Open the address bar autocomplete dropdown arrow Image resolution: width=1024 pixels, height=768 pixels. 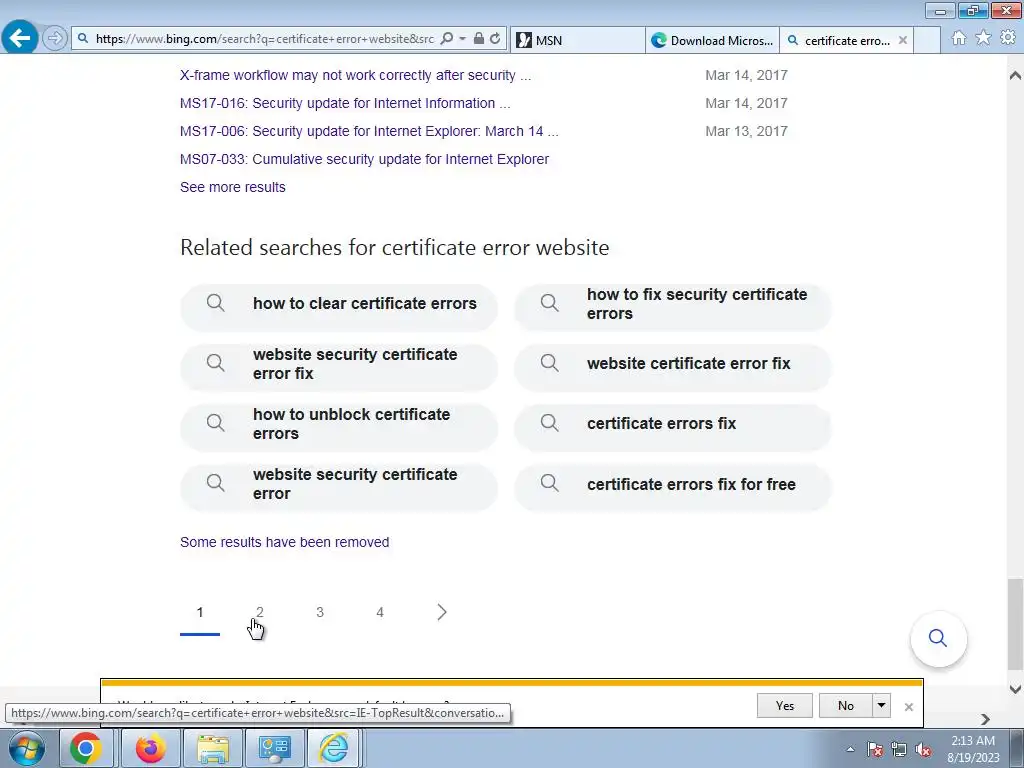tap(462, 39)
